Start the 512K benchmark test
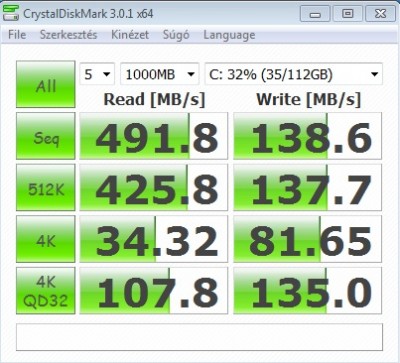 coord(46,187)
